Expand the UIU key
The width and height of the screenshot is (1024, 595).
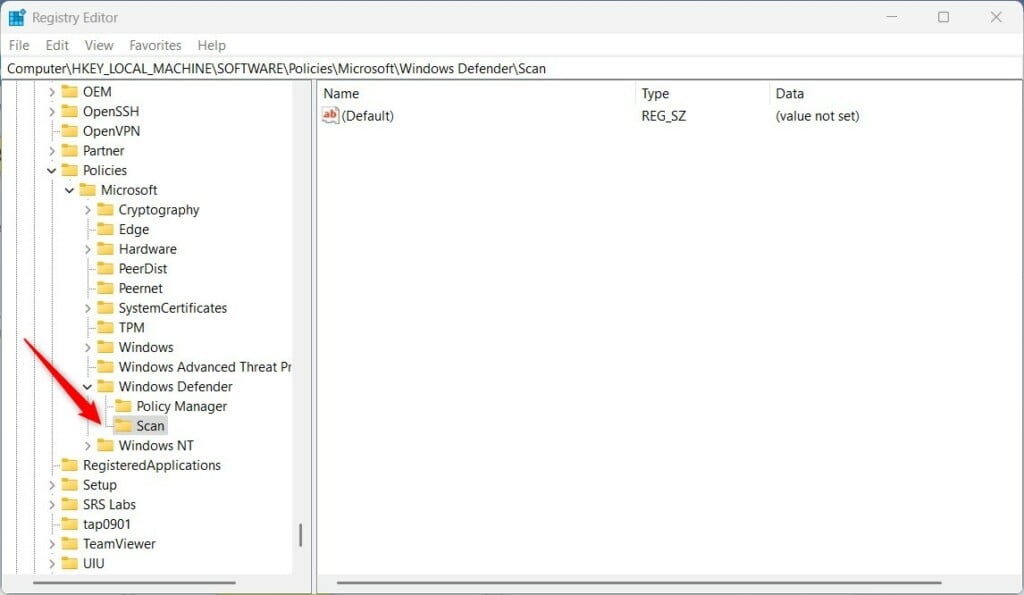[x=52, y=563]
